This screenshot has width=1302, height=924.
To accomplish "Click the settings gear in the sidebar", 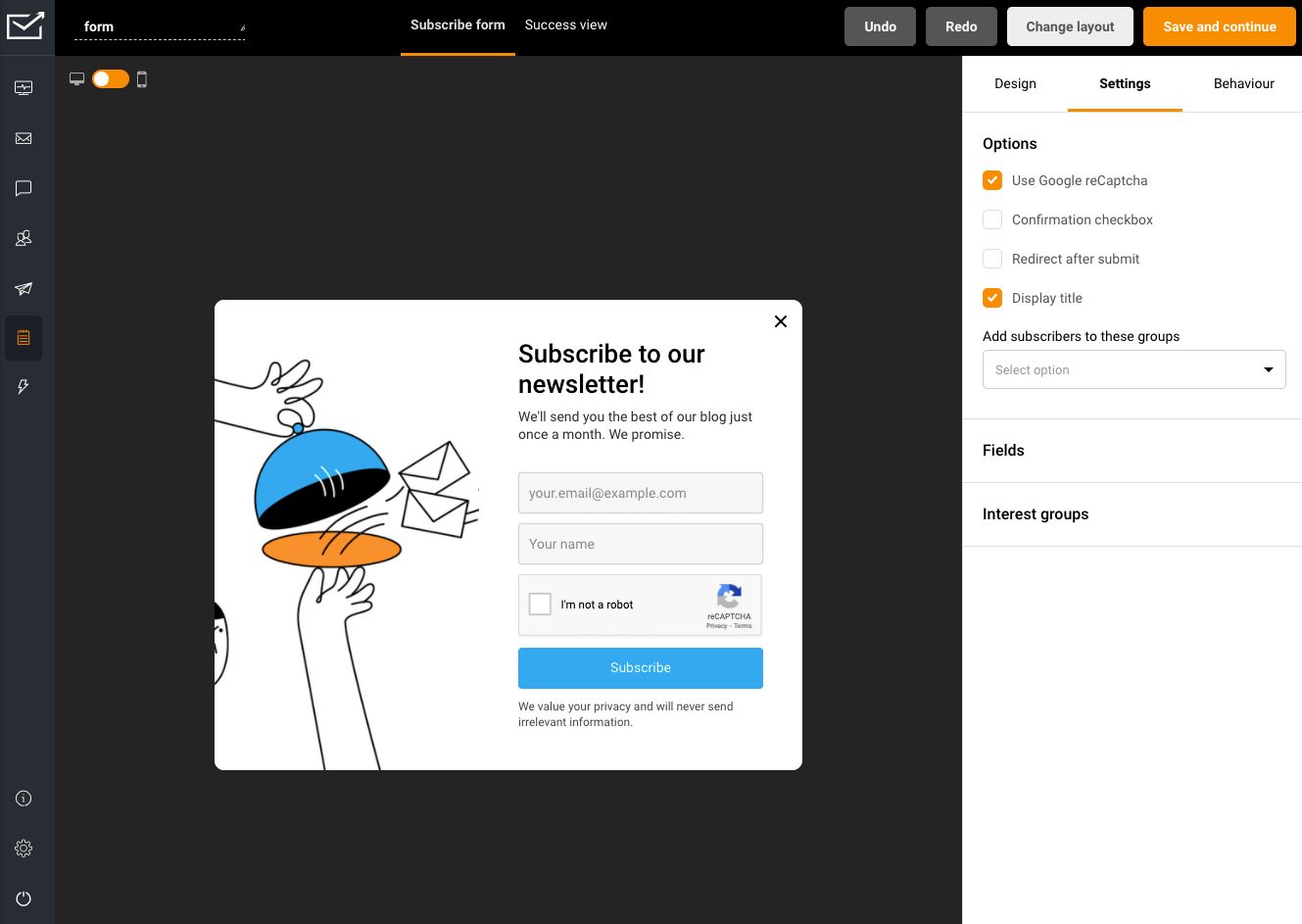I will (23, 848).
